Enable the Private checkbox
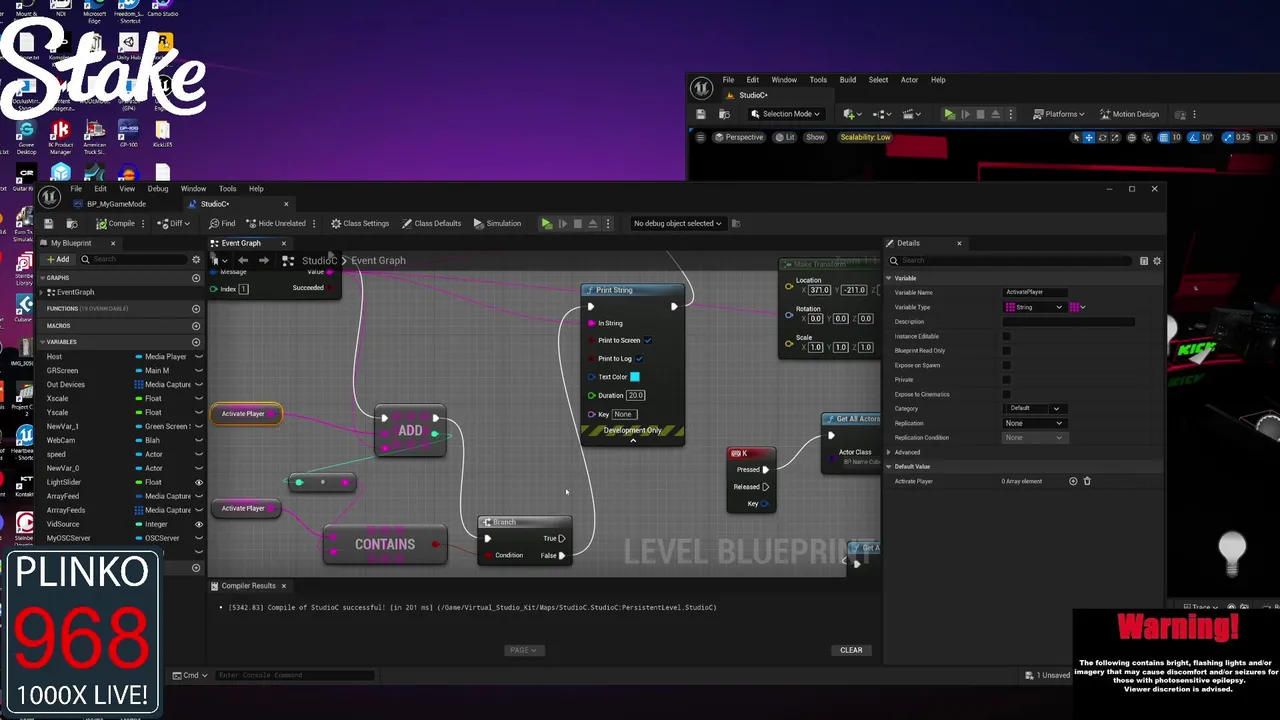The height and width of the screenshot is (720, 1280). tap(1006, 380)
